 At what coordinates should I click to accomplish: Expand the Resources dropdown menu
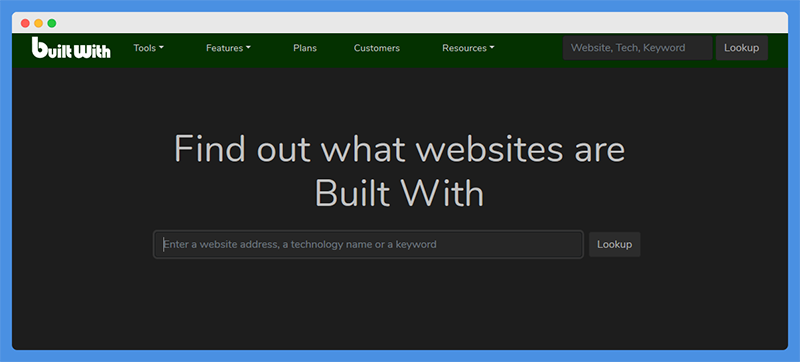click(468, 48)
